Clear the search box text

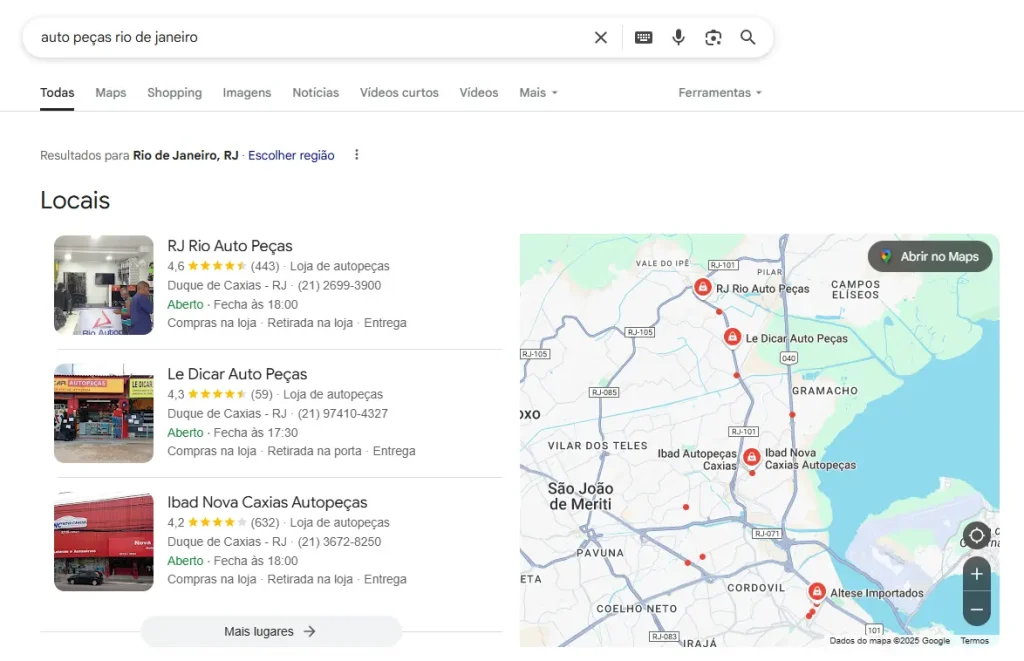(601, 37)
